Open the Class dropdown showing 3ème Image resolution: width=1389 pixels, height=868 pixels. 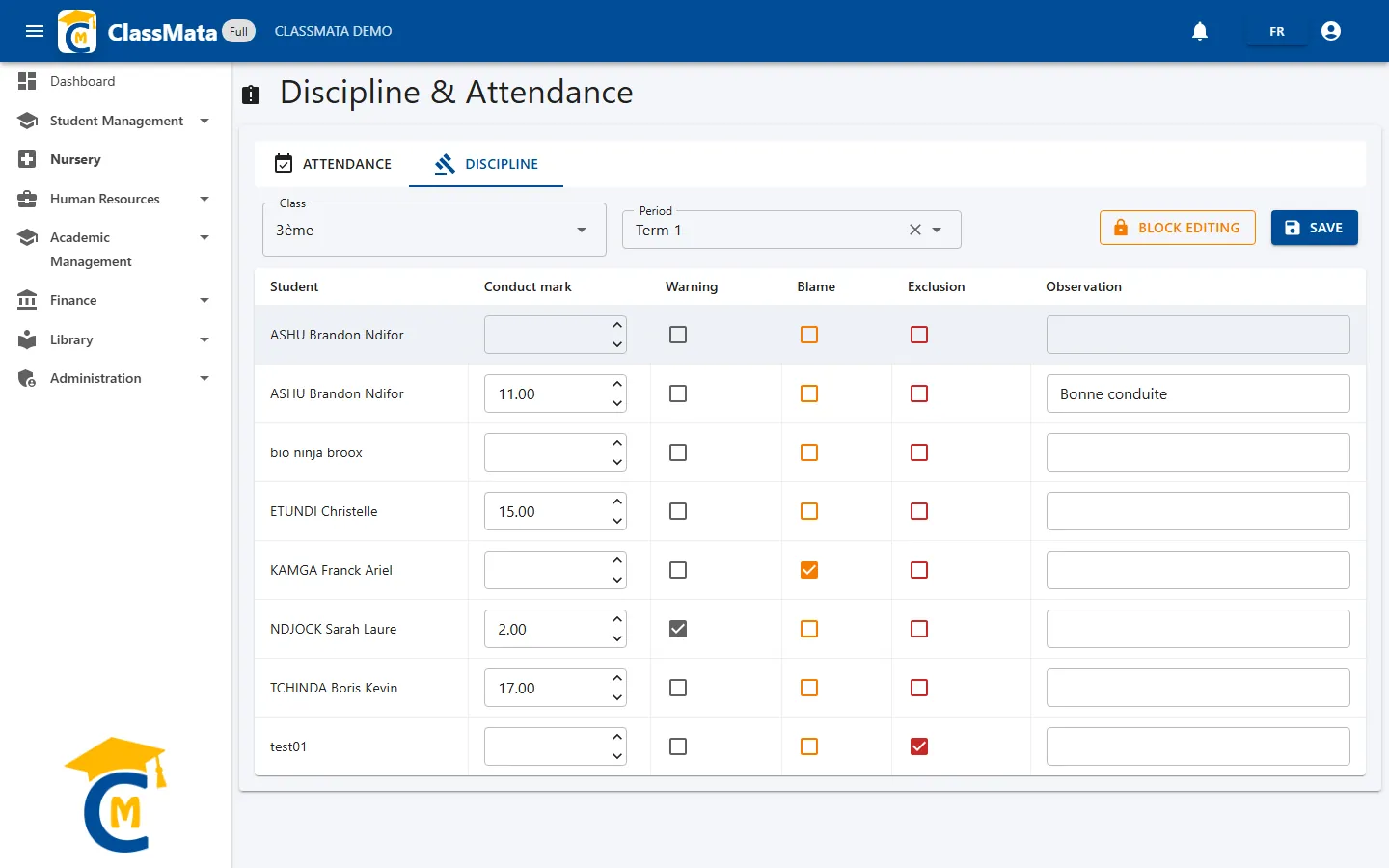434,230
